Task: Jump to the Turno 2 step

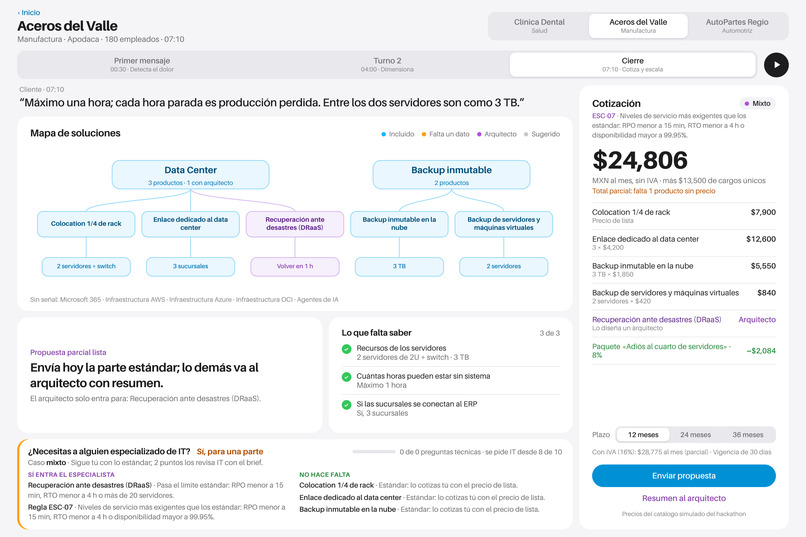Action: (387, 64)
